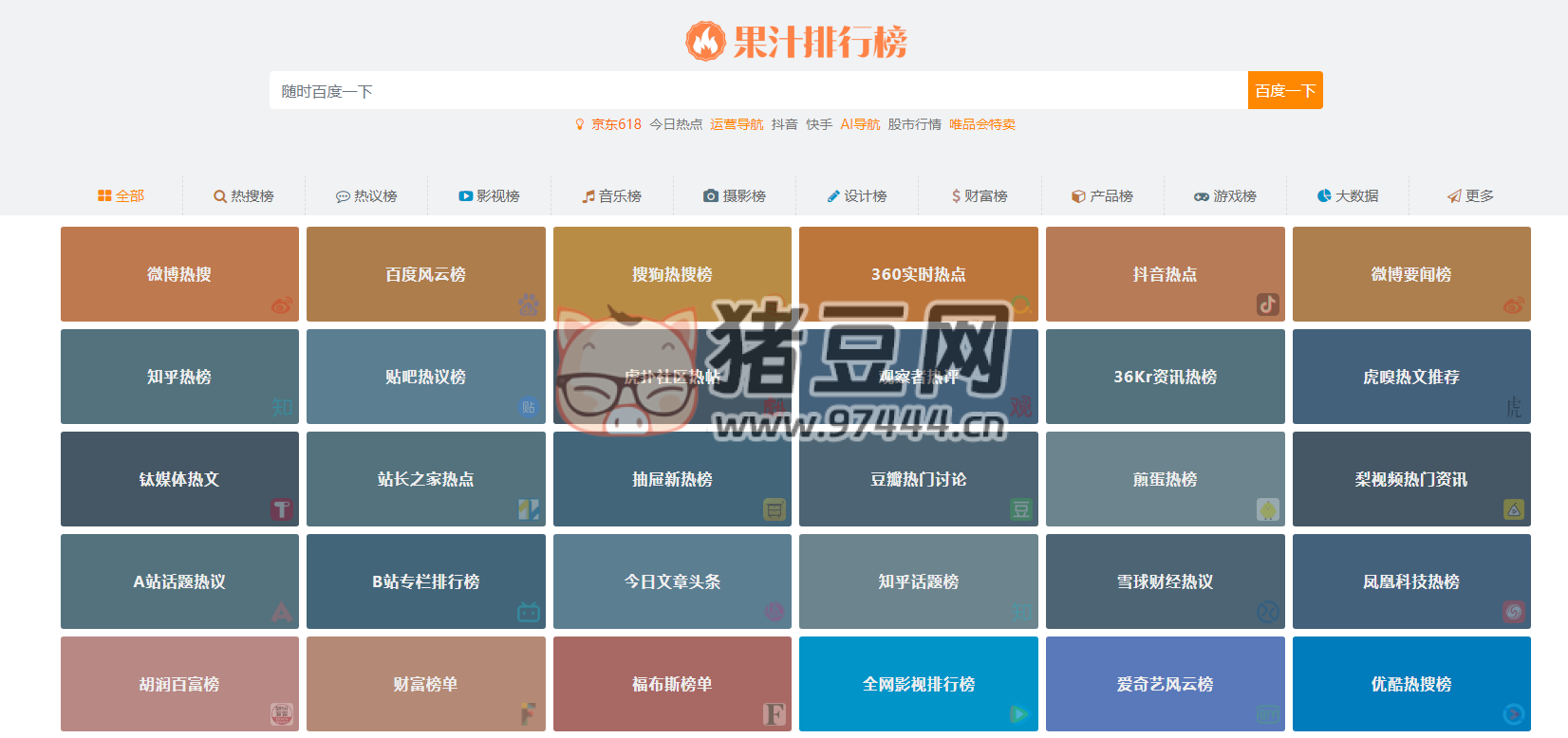This screenshot has width=1568, height=738.
Task: Click the icon on 煎蛋热榜 card
Action: pos(1268,509)
